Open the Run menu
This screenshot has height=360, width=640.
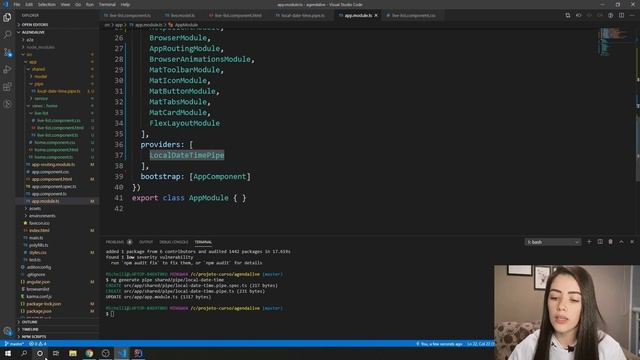click(89, 4)
